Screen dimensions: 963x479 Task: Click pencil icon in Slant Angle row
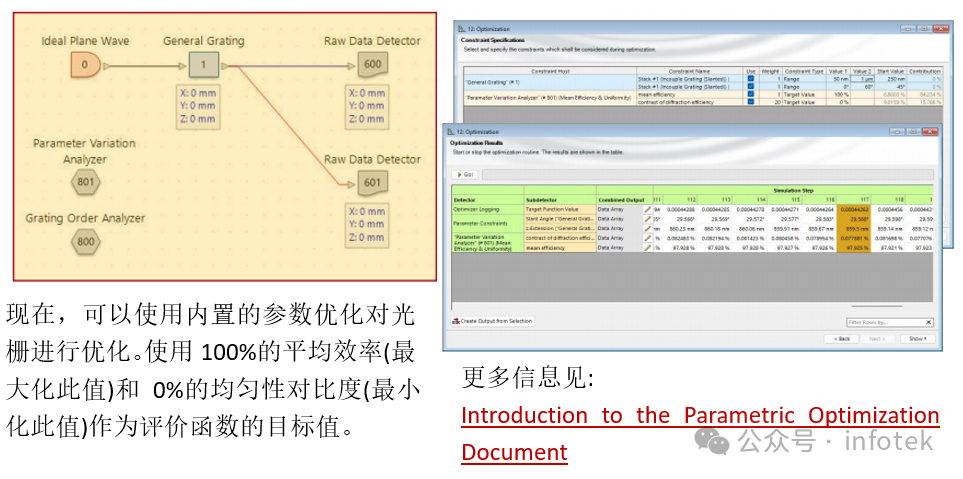click(x=647, y=219)
